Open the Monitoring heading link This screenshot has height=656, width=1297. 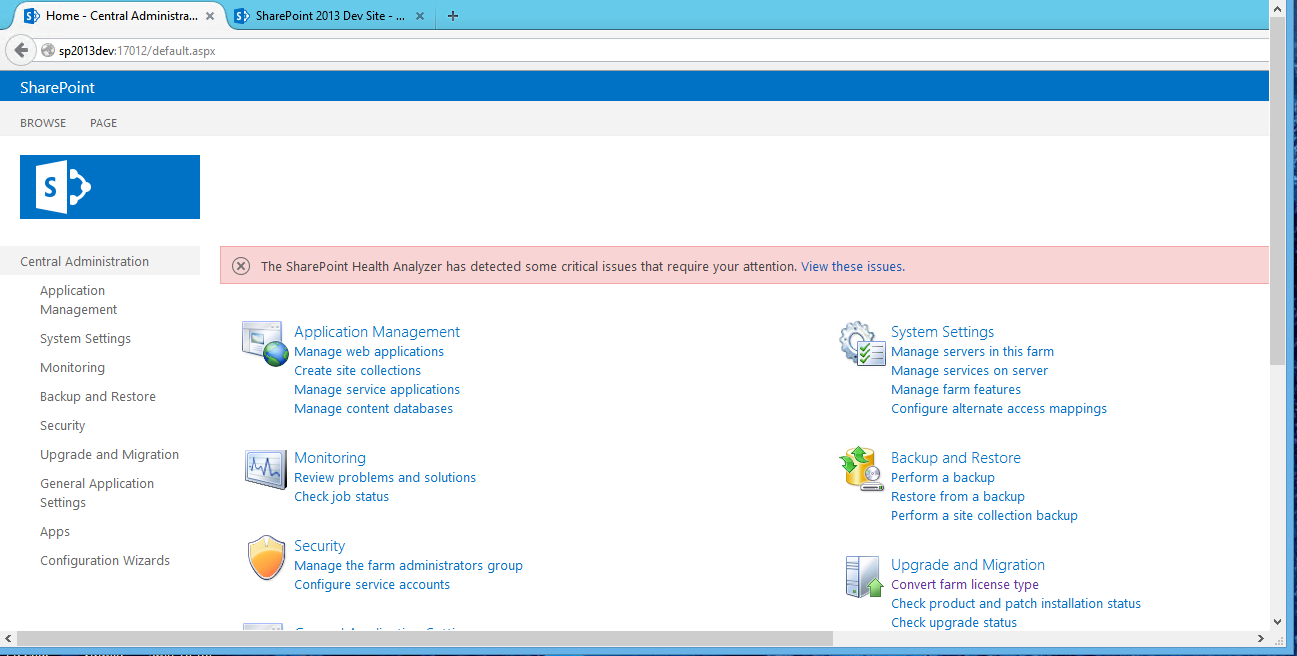point(330,458)
